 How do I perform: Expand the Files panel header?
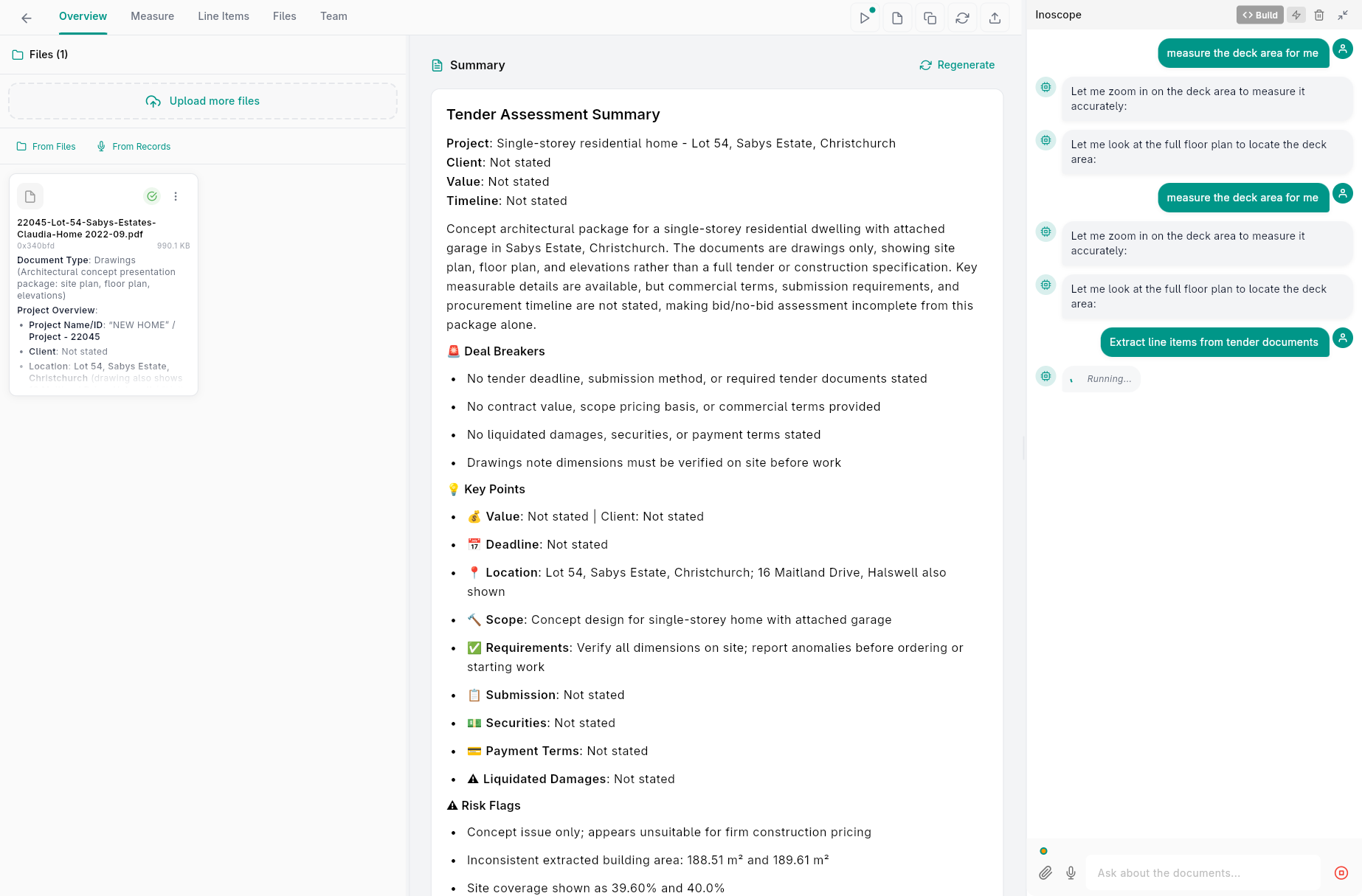pos(39,54)
